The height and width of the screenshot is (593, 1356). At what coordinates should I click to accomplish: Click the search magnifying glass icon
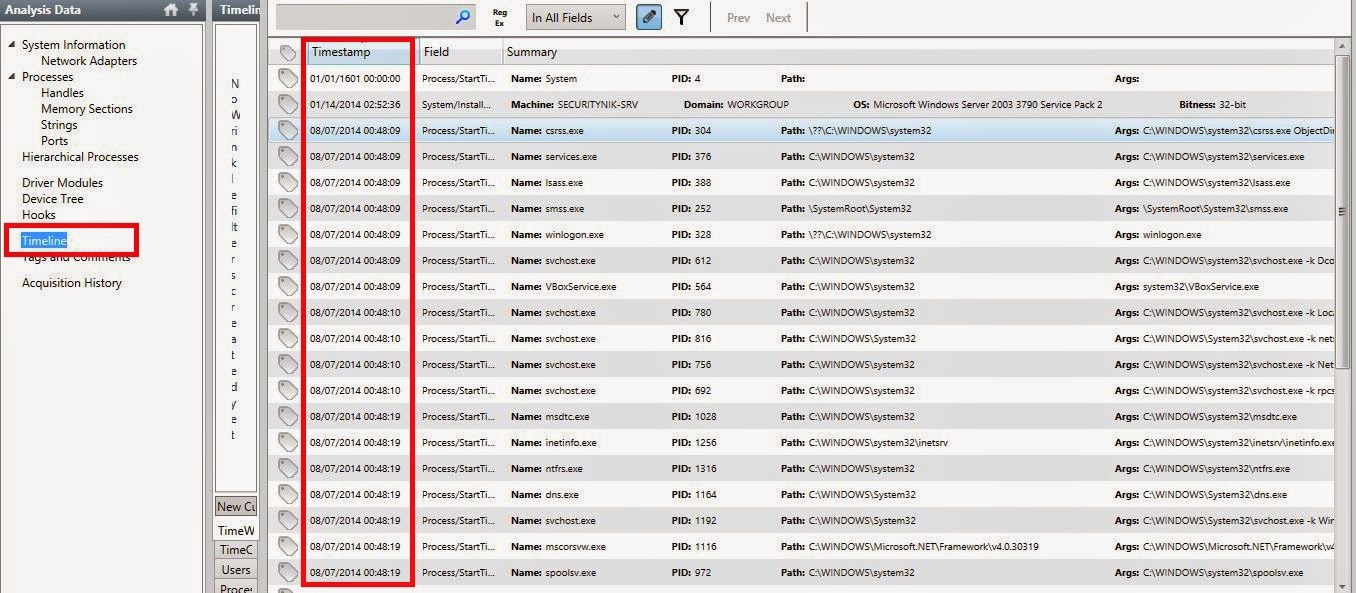point(461,17)
